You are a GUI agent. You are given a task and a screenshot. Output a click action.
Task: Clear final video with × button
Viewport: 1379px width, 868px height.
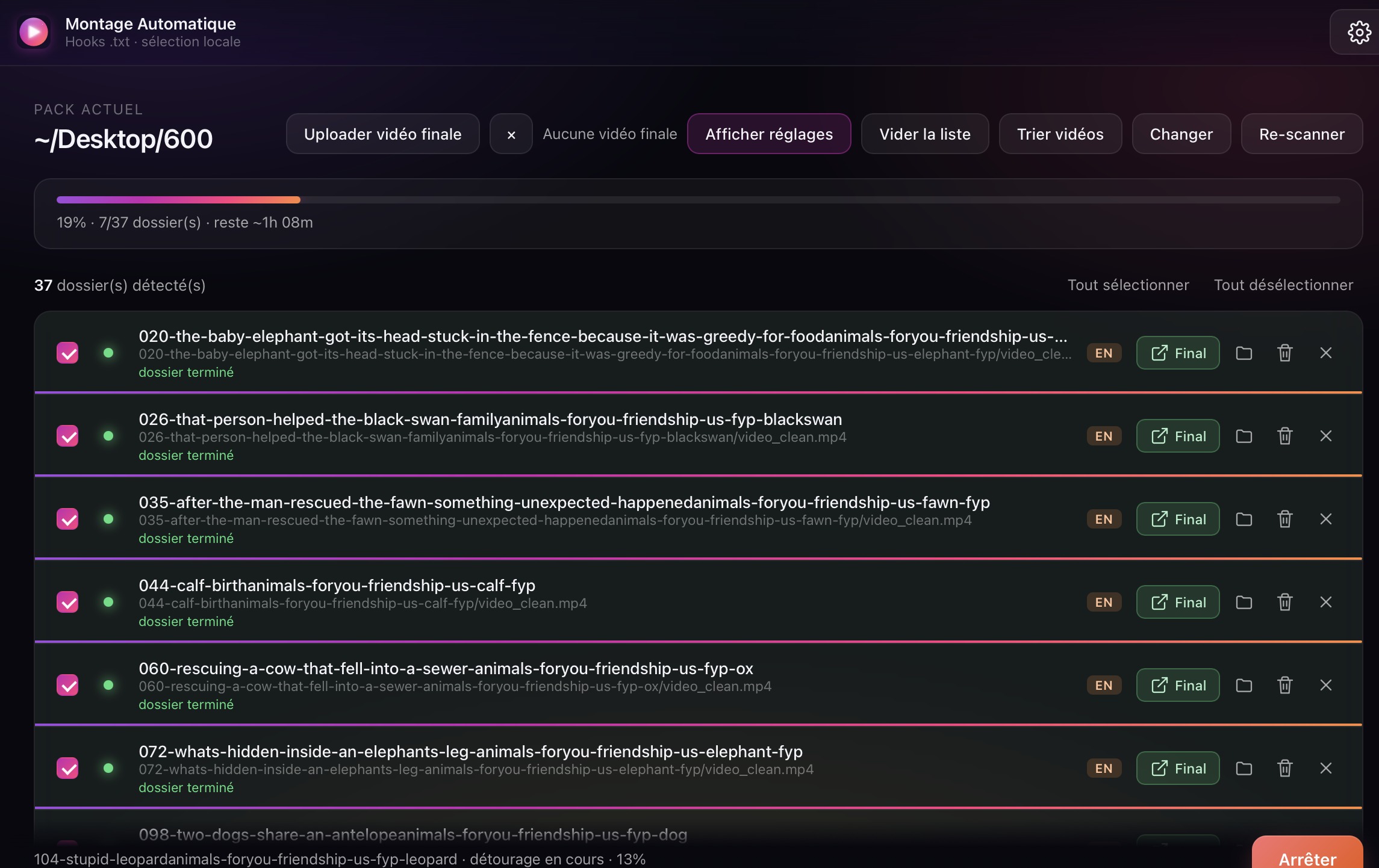pos(511,134)
